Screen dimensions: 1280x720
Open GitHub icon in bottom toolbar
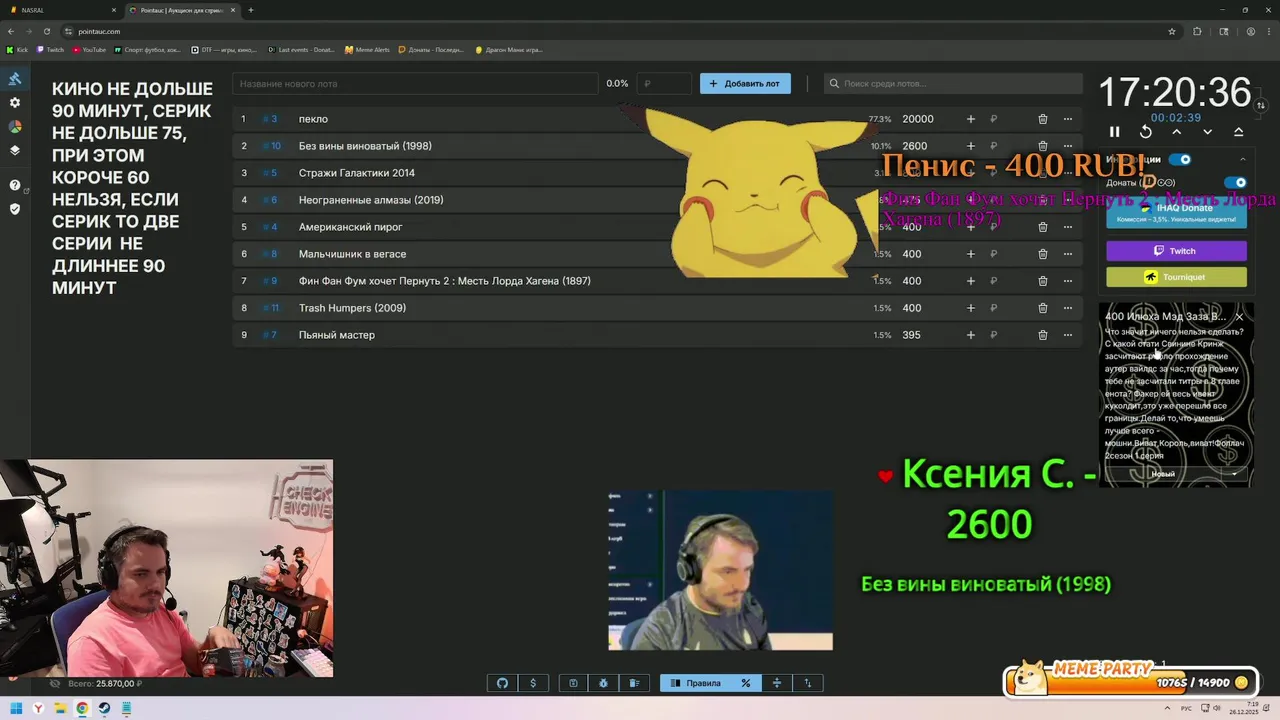click(503, 683)
